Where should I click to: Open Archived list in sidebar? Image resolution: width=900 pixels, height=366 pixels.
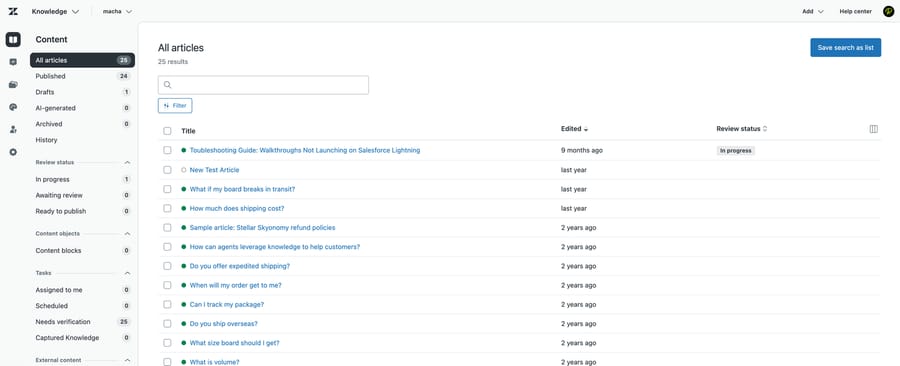pyautogui.click(x=83, y=124)
